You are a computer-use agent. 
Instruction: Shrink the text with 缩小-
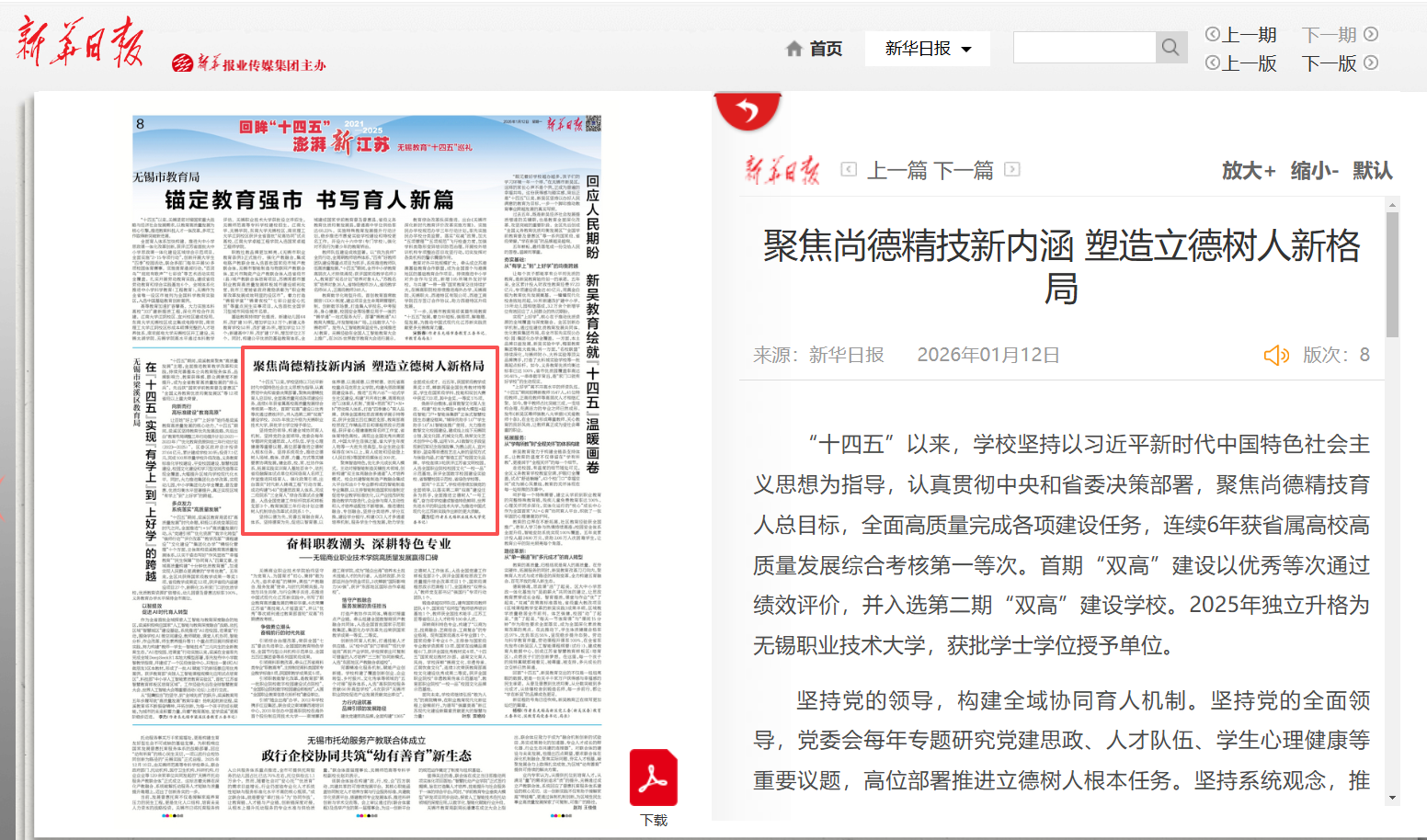[x=1314, y=171]
